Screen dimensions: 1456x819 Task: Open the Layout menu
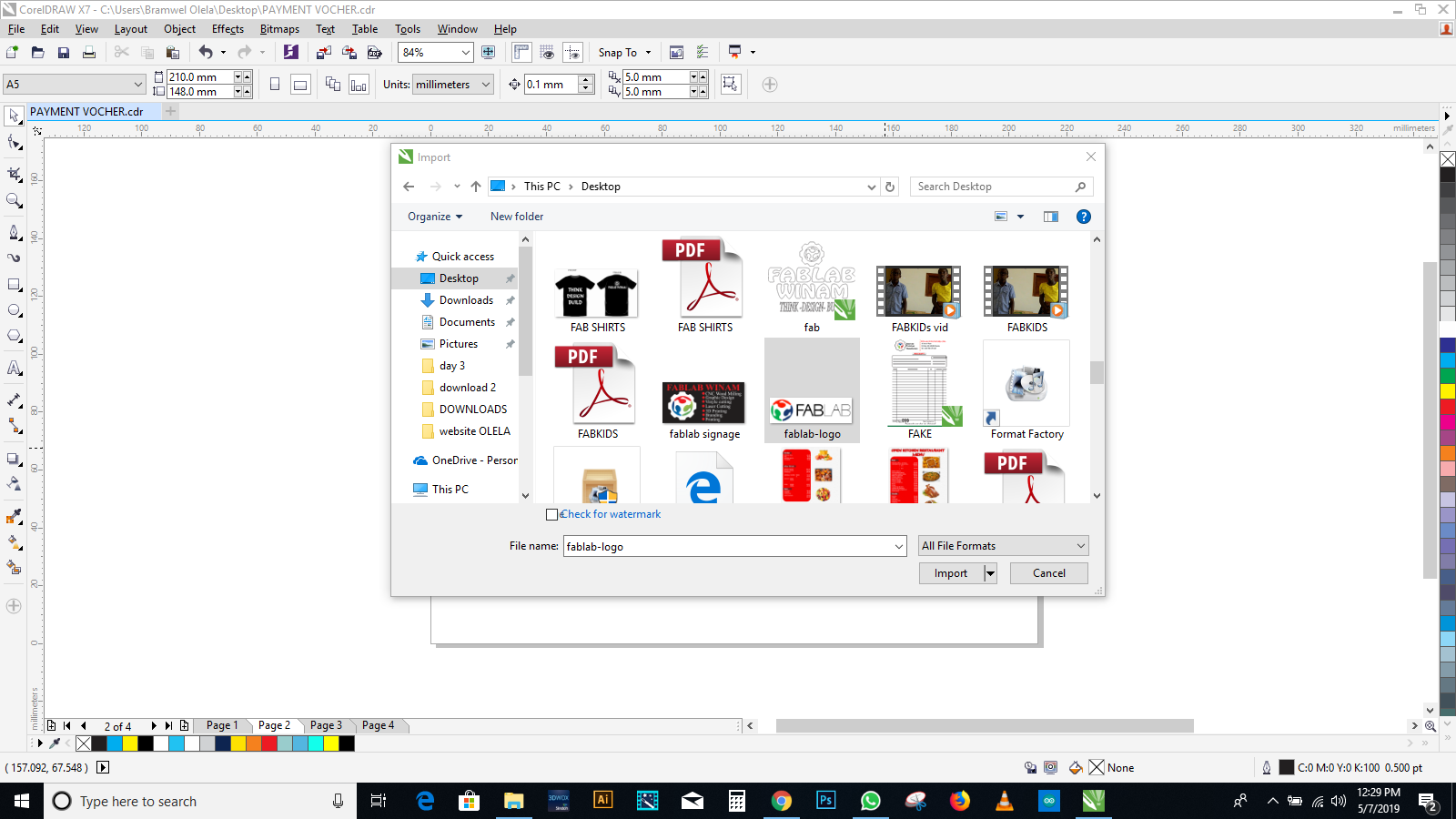click(130, 29)
